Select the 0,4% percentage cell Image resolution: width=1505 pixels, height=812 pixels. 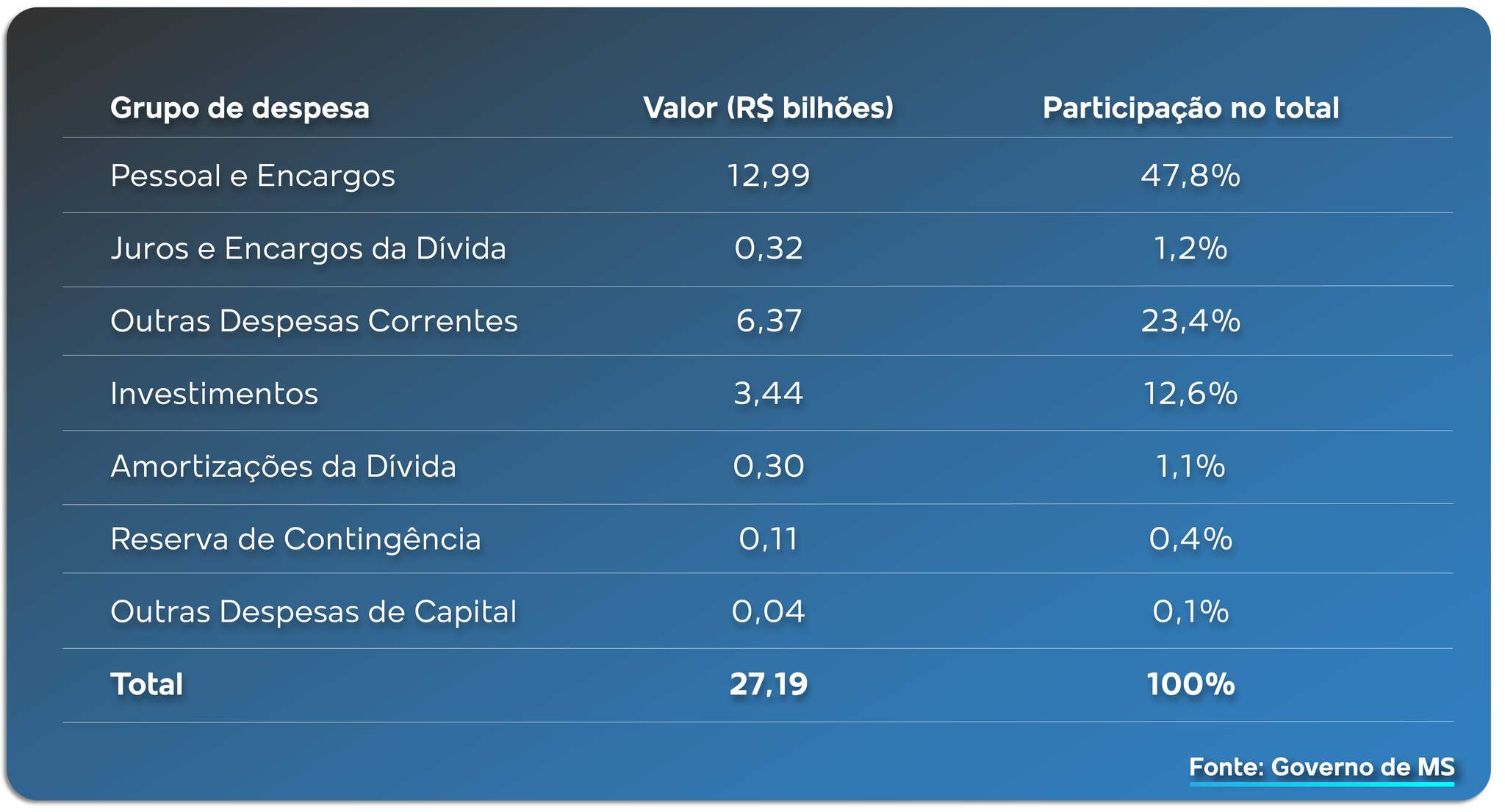(x=1190, y=539)
